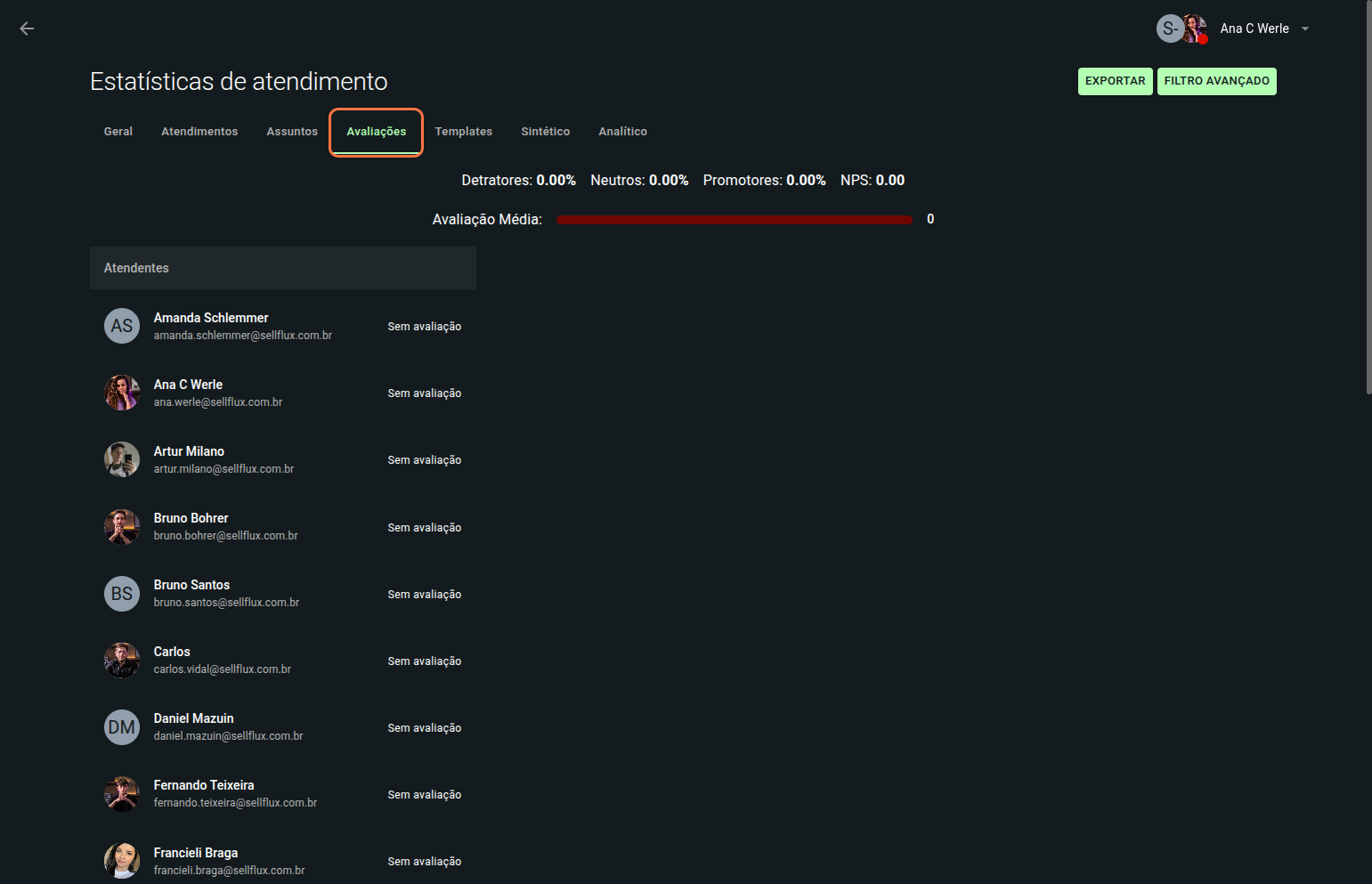Go to the Templates tab
This screenshot has height=884, width=1372.
point(463,132)
